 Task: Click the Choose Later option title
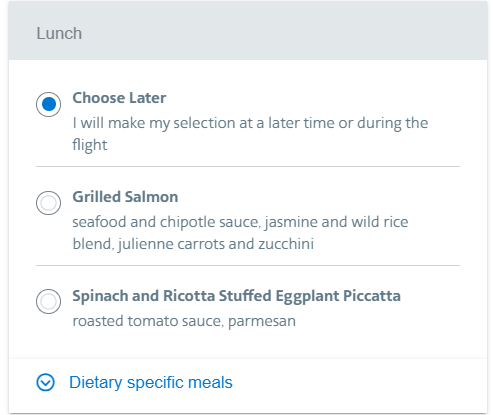click(x=119, y=98)
